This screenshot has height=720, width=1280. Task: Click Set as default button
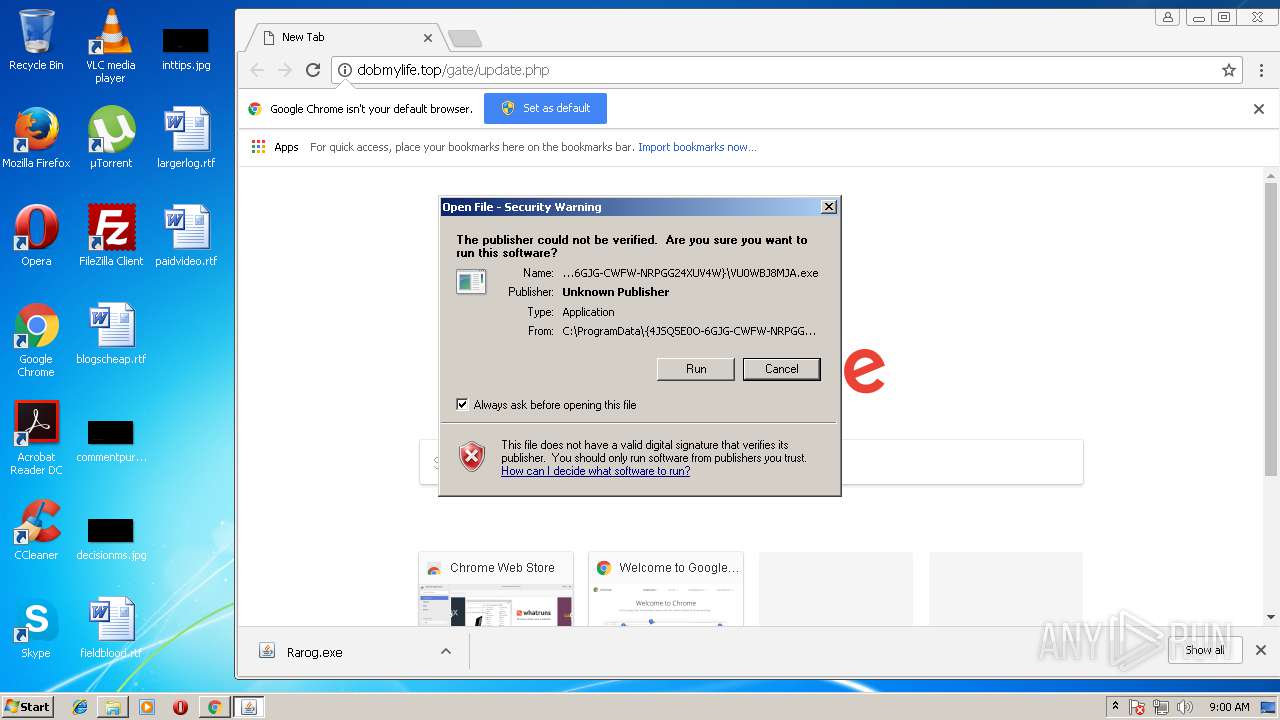click(x=545, y=108)
